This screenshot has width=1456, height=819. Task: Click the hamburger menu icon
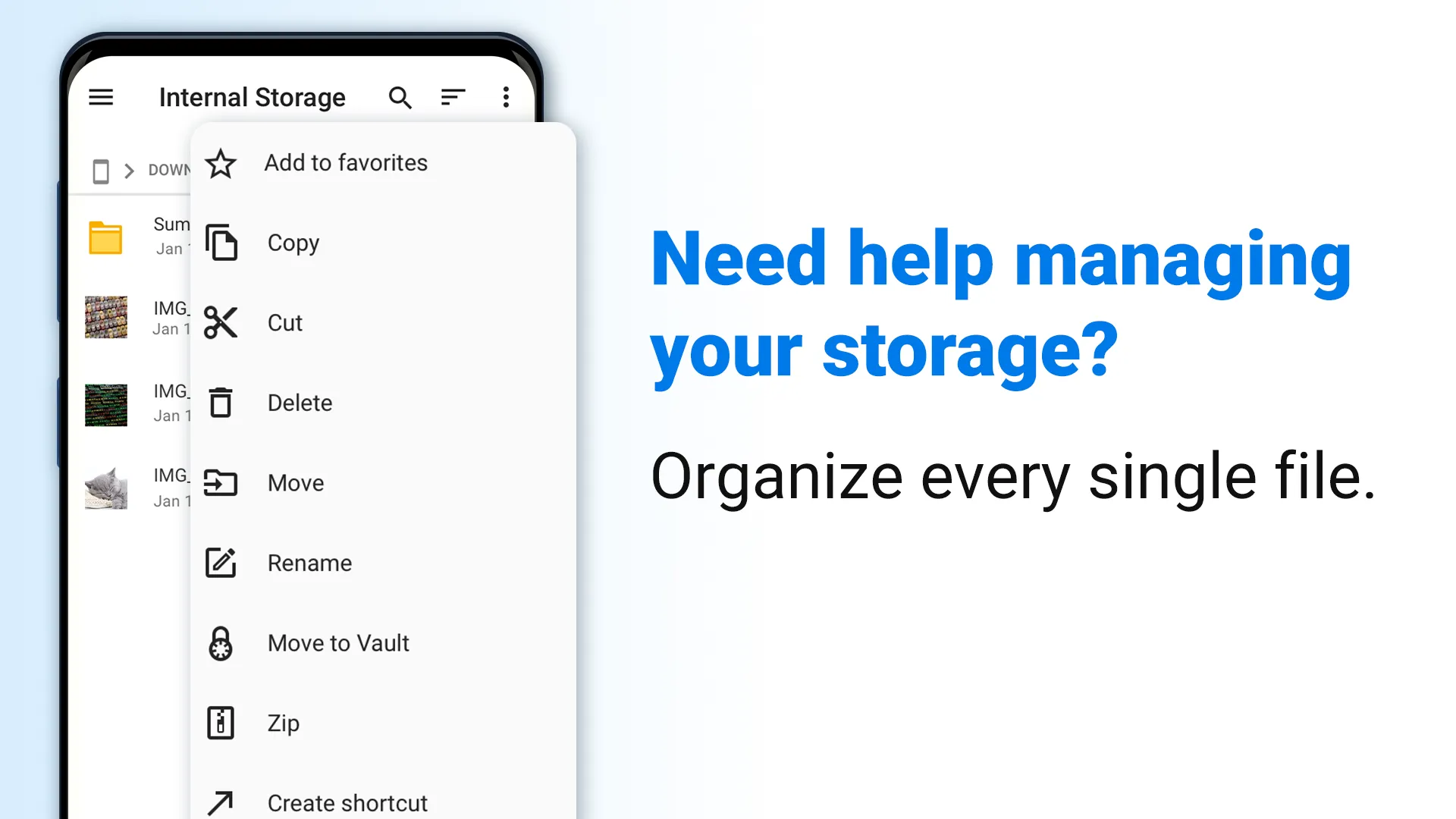101,96
